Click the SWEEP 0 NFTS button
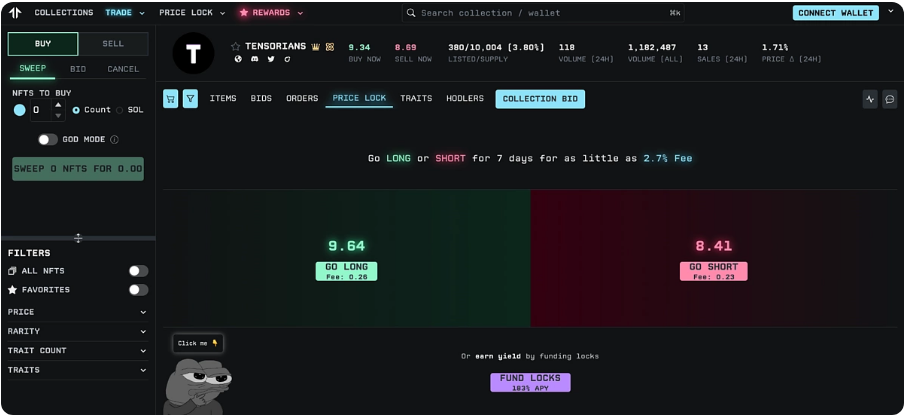 coord(78,169)
